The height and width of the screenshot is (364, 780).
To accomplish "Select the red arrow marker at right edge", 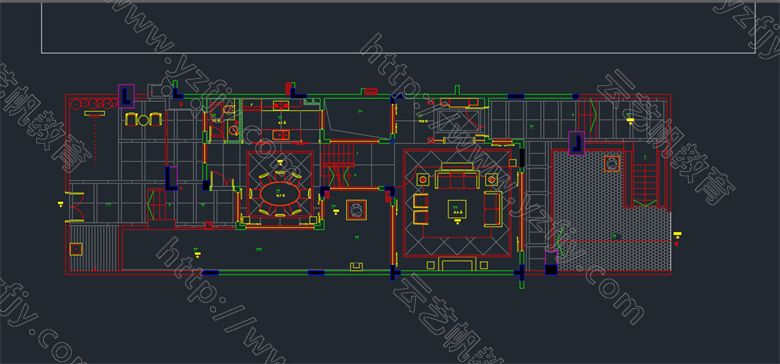I will point(677,244).
